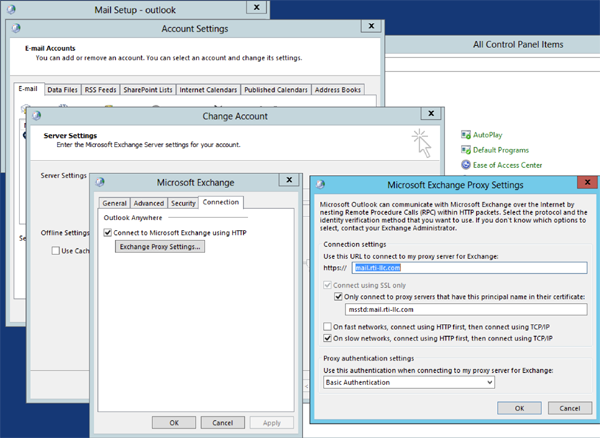Open the AutoPlay link

[x=488, y=135]
